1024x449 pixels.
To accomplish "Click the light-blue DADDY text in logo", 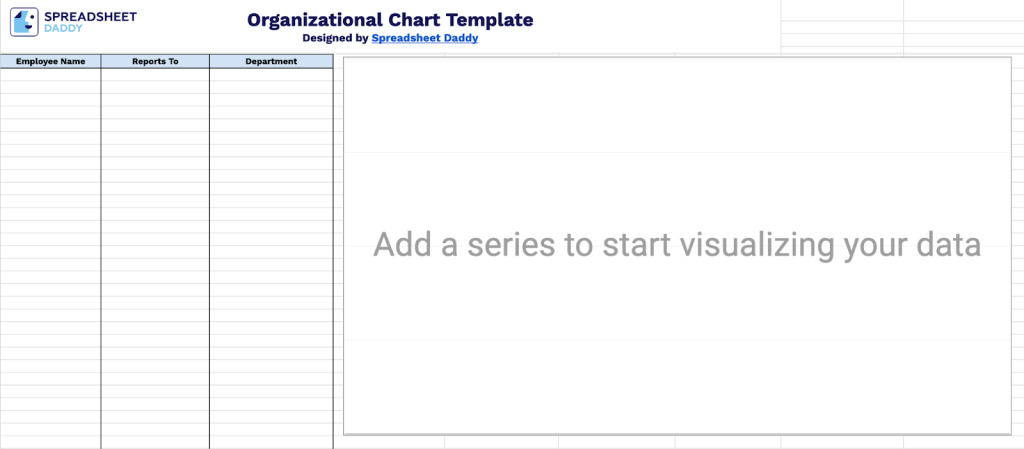I will point(64,29).
